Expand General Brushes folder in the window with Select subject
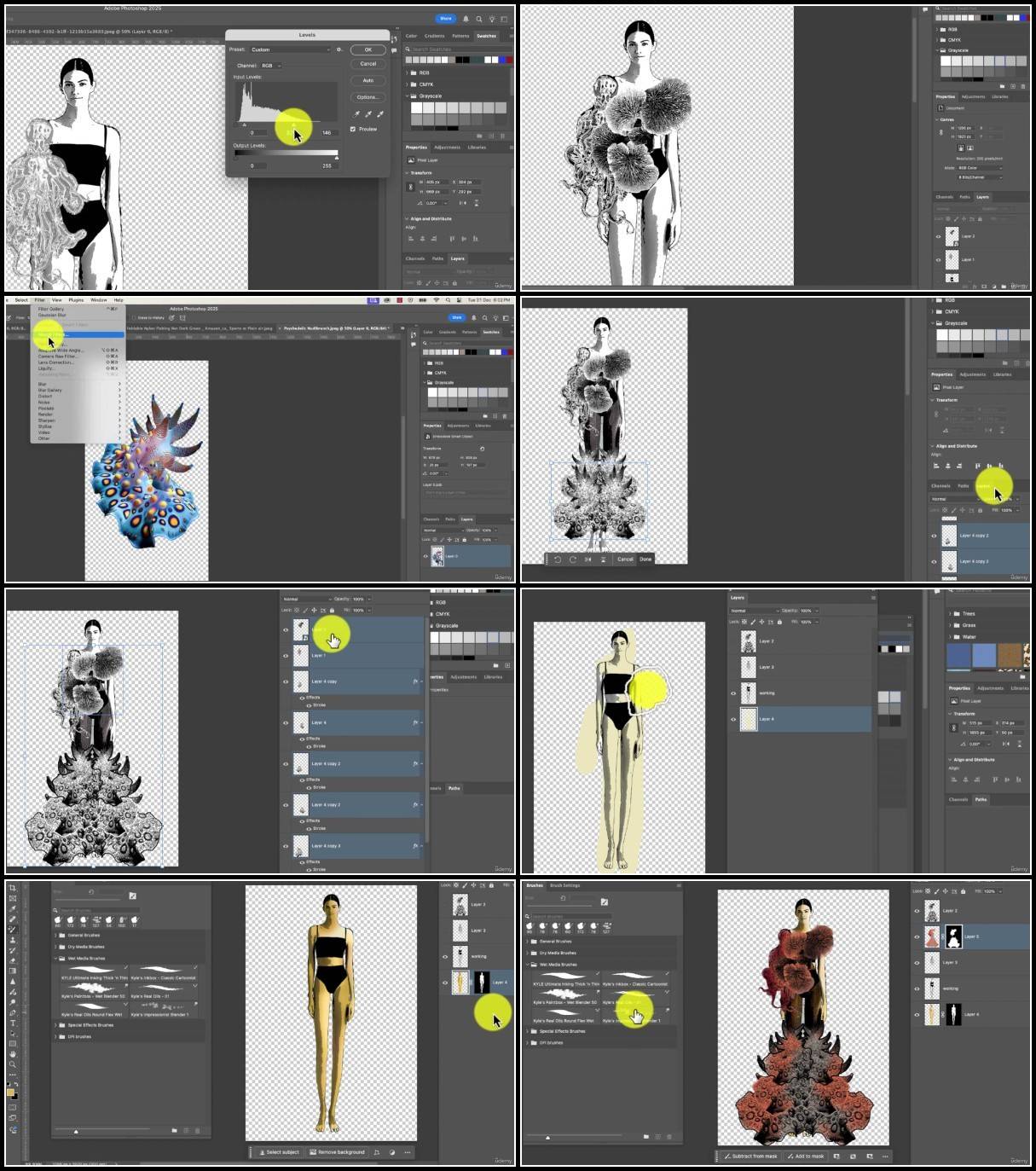Image resolution: width=1036 pixels, height=1171 pixels. click(x=56, y=935)
